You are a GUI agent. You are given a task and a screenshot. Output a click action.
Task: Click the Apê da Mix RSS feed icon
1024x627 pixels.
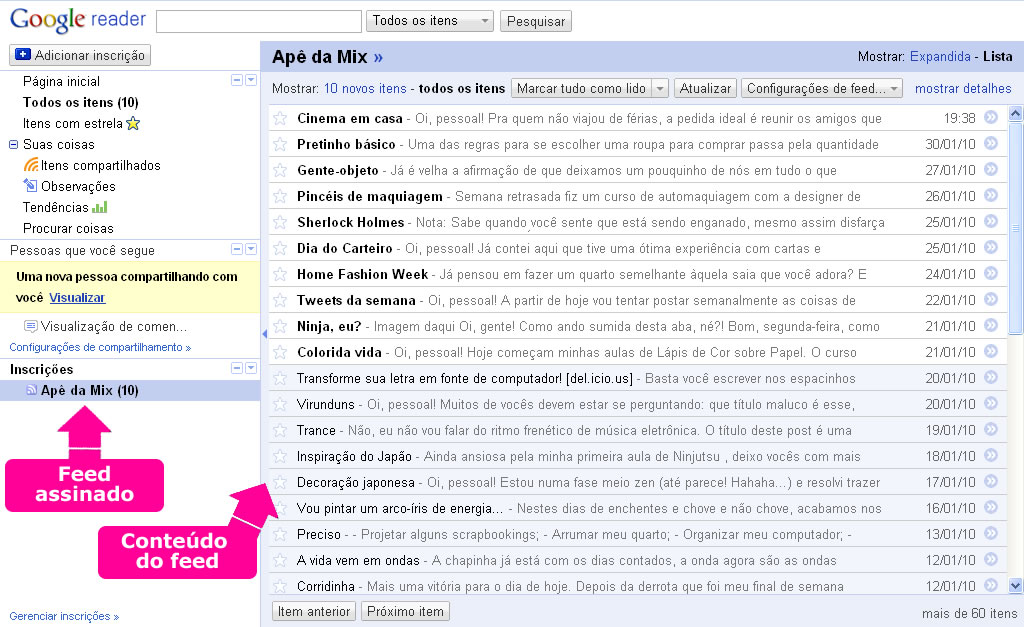click(31, 390)
